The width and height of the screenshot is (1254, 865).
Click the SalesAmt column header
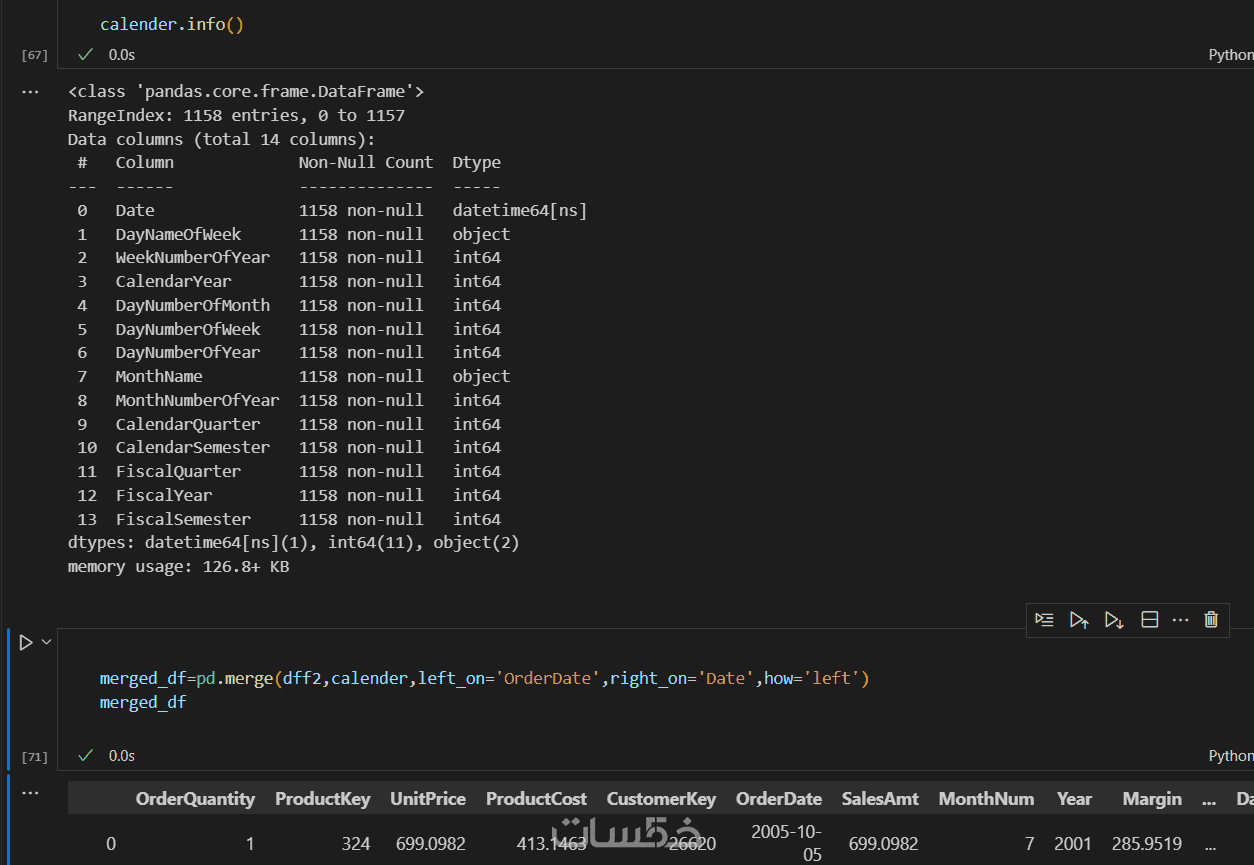click(880, 799)
